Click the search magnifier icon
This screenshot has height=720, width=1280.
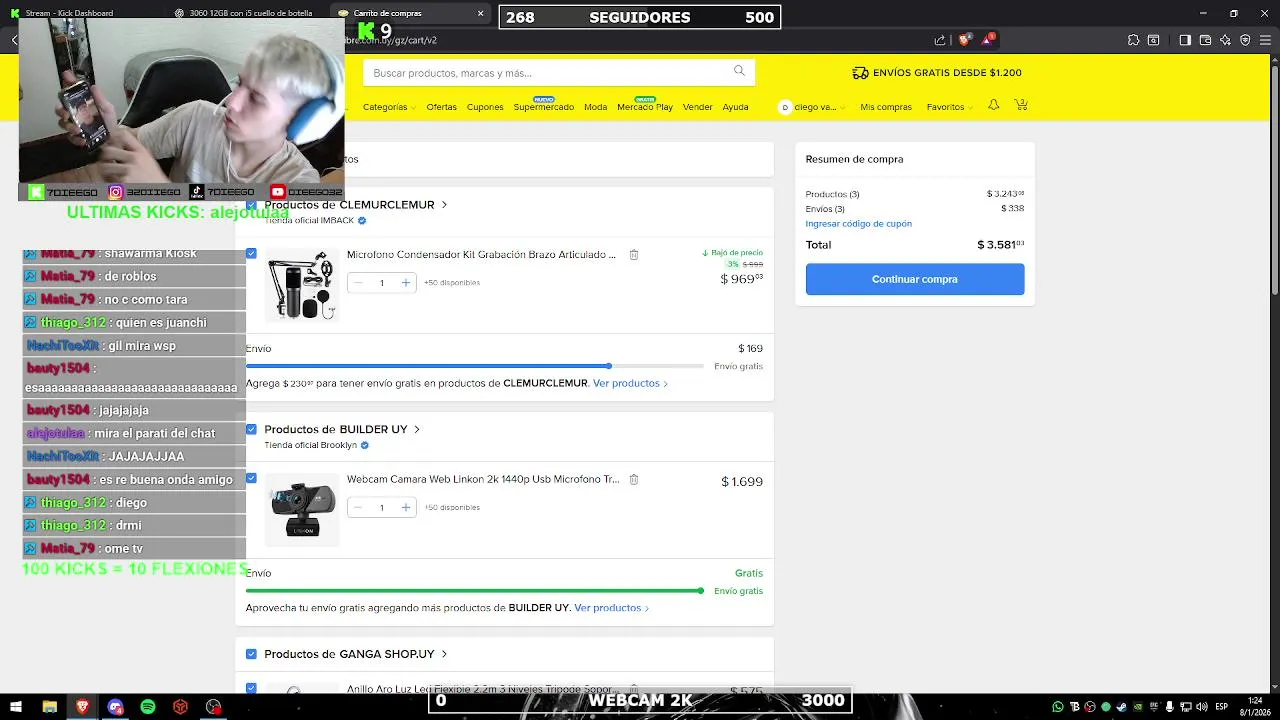(739, 70)
